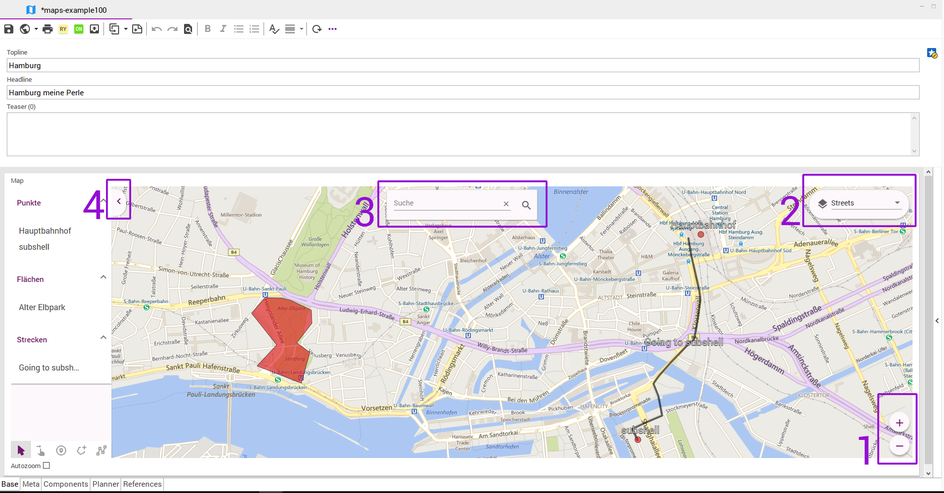
Task: Open the dropdown arrow beside the copy icon
Action: 125,29
